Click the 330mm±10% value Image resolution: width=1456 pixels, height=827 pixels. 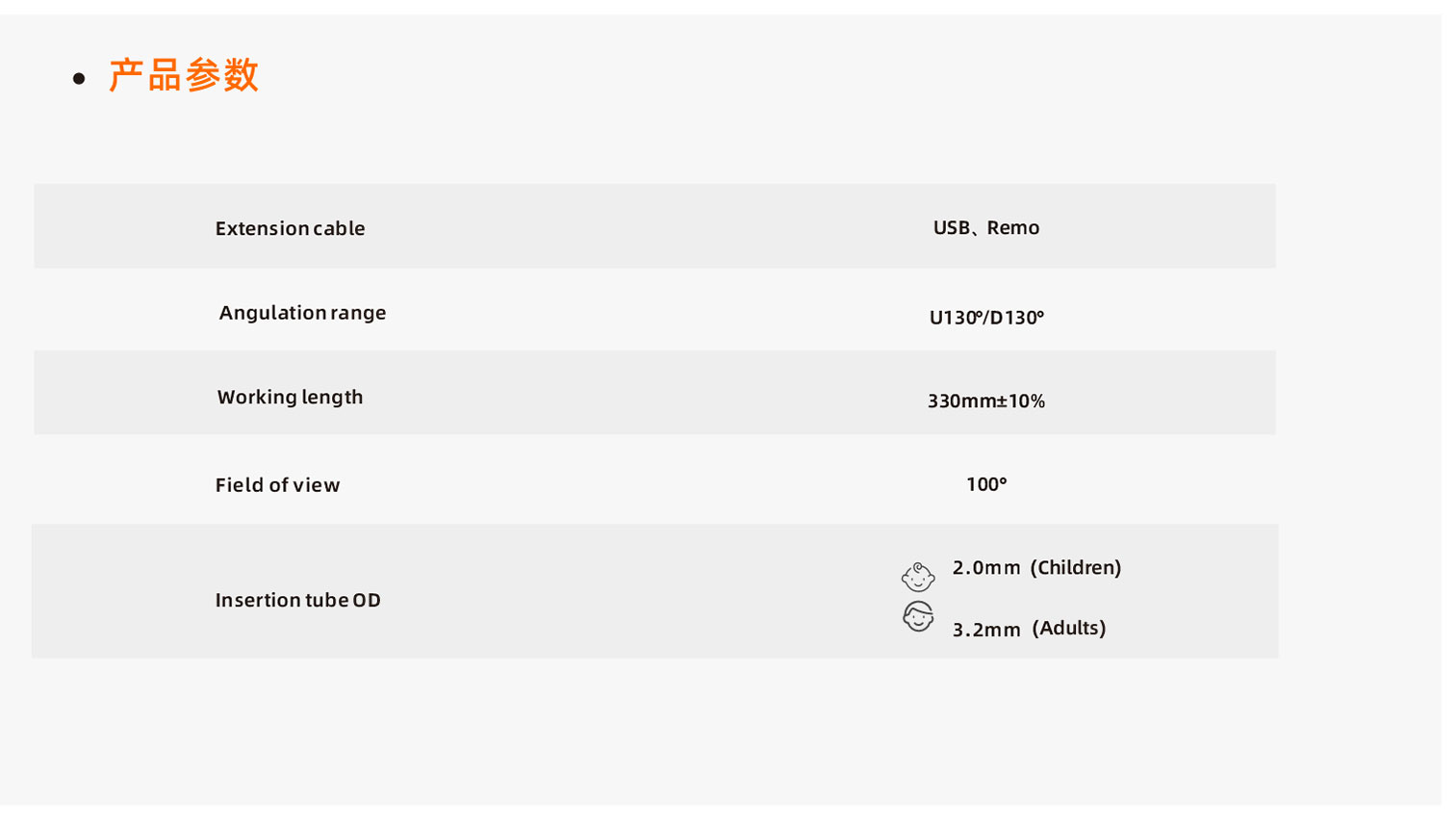click(x=986, y=401)
